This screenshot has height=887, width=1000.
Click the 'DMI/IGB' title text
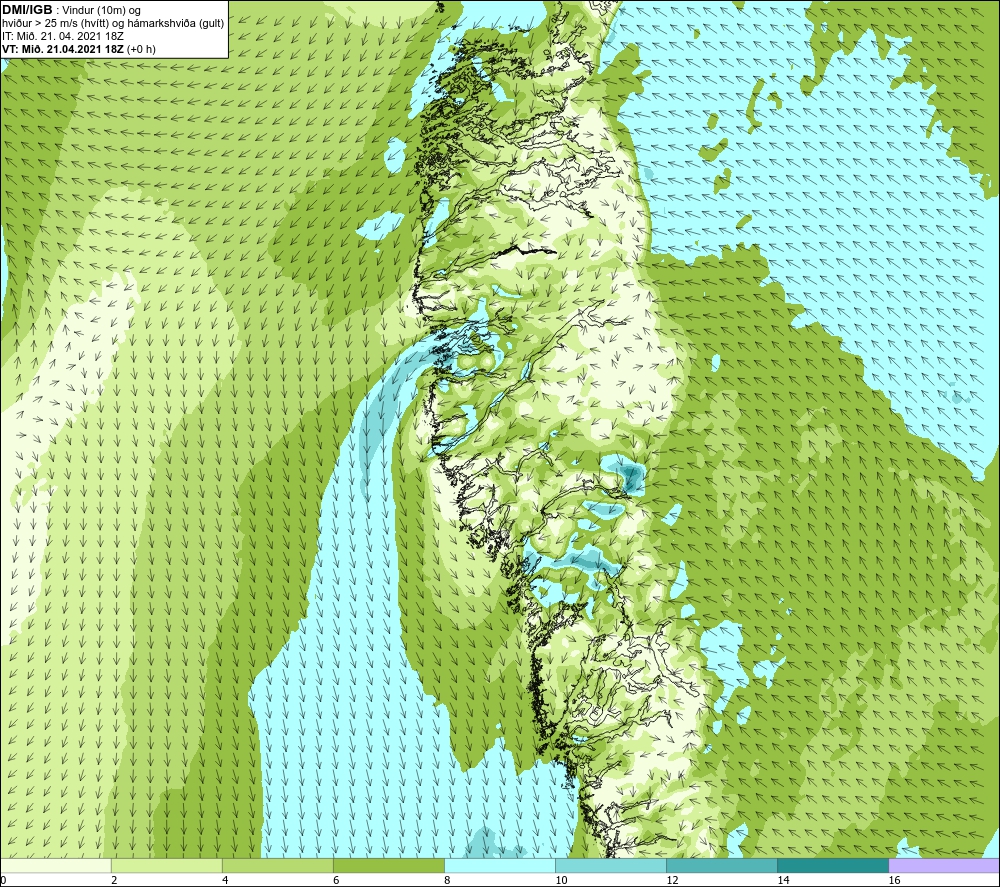click(27, 10)
